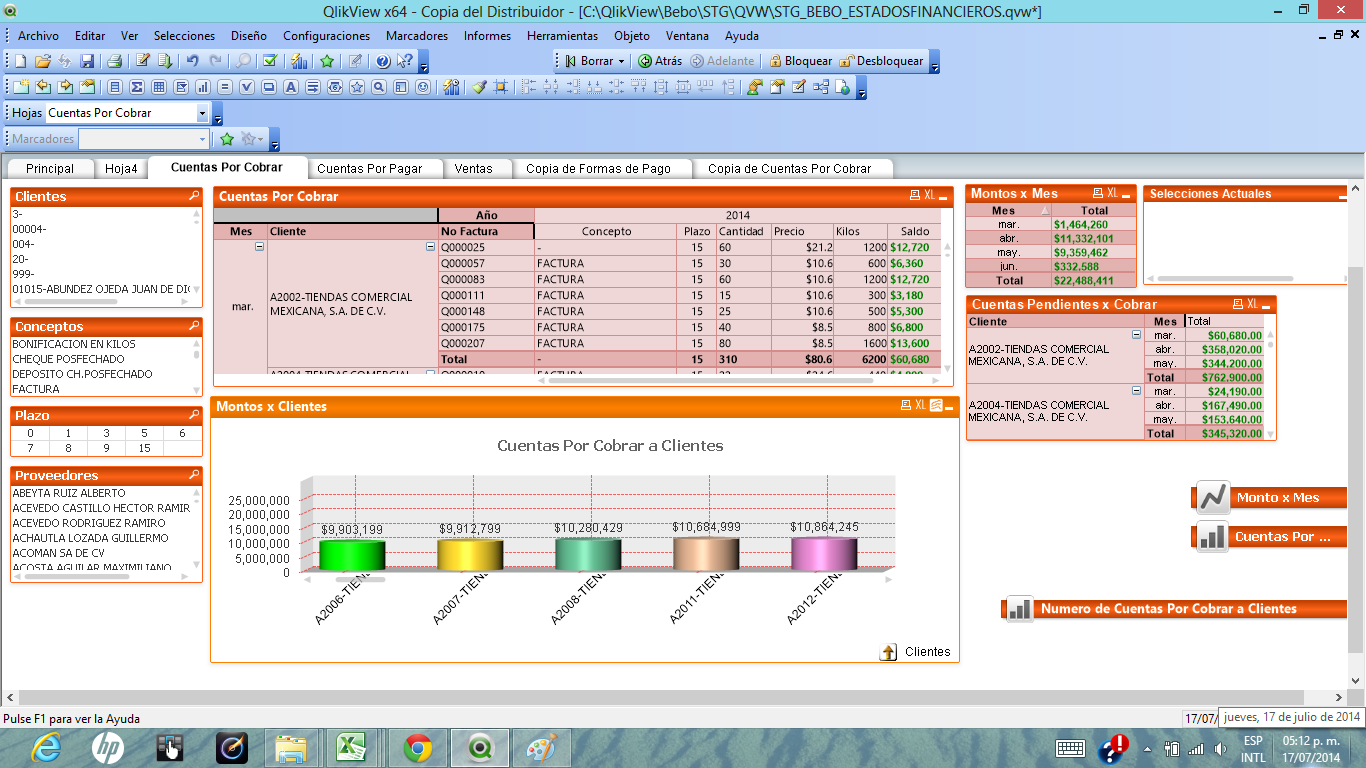This screenshot has width=1366, height=768.
Task: Click the Print icon in the toolbar
Action: pyautogui.click(x=115, y=61)
